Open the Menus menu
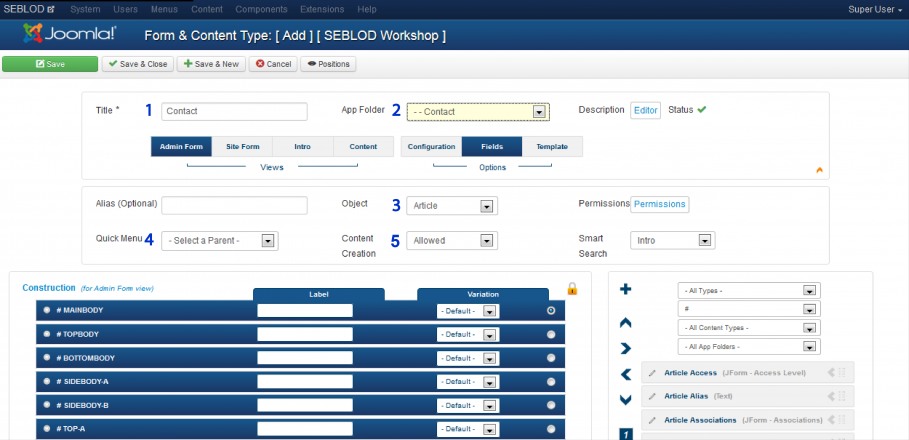Screen dimensions: 909x440 (165, 9)
